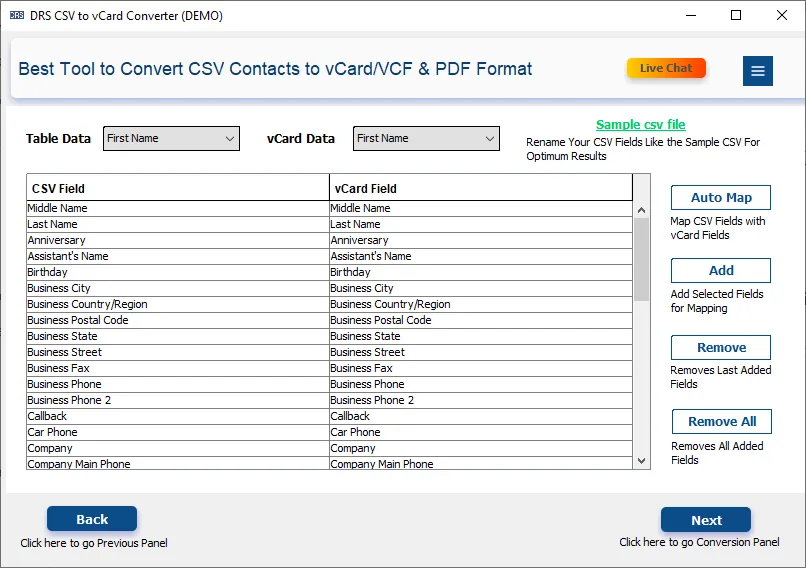Image resolution: width=806 pixels, height=568 pixels.
Task: Click Next to go to Conversion Panel
Action: [x=706, y=520]
